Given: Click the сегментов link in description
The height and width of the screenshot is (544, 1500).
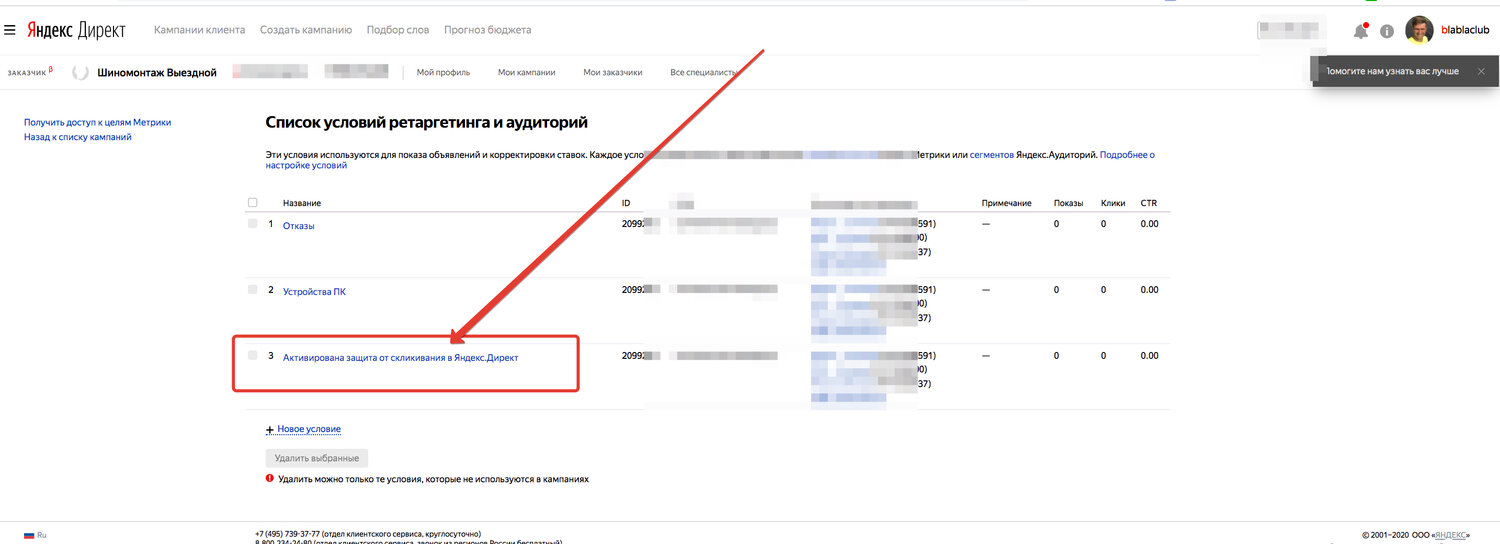Looking at the screenshot, I should coord(992,155).
